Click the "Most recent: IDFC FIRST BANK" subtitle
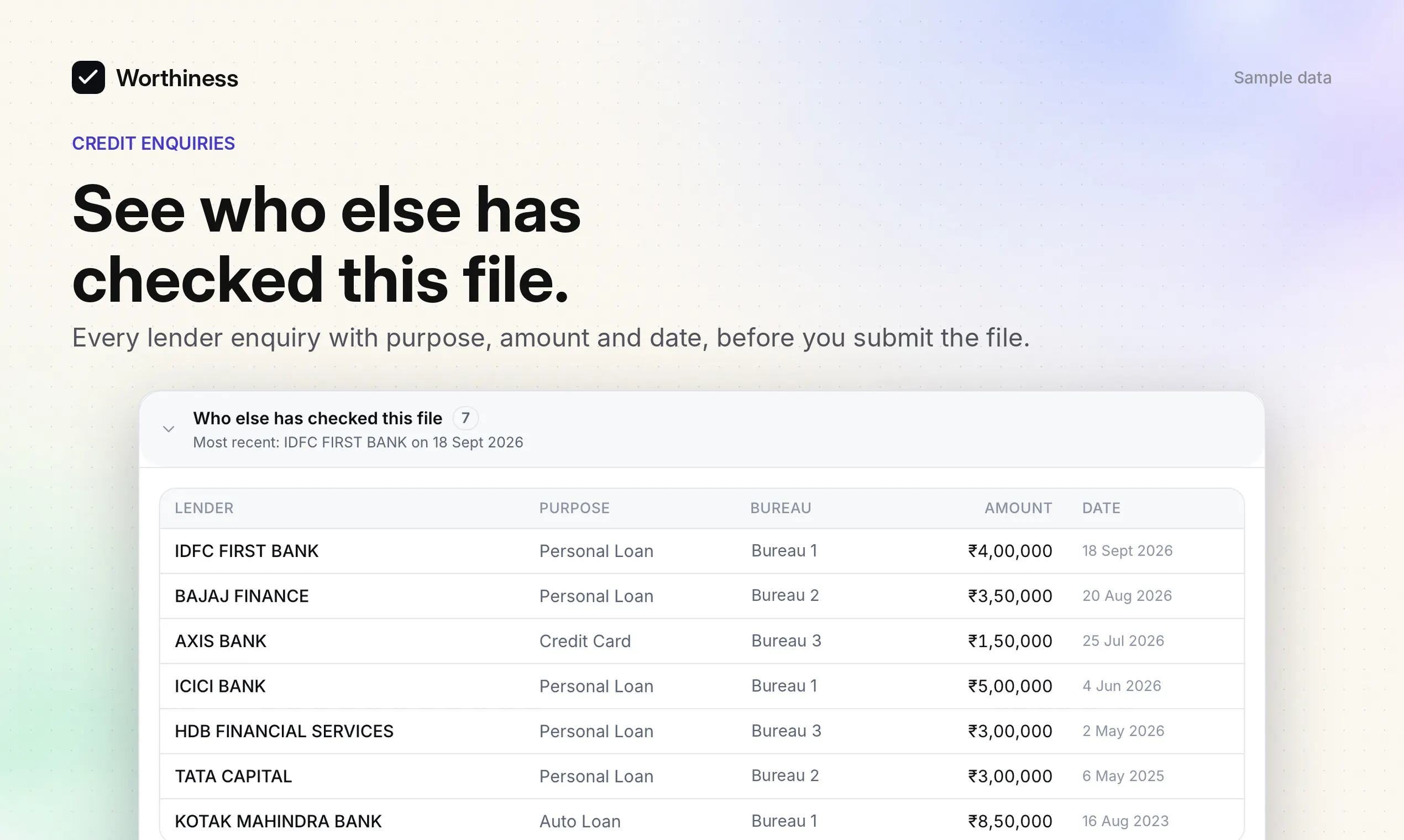 coord(358,443)
